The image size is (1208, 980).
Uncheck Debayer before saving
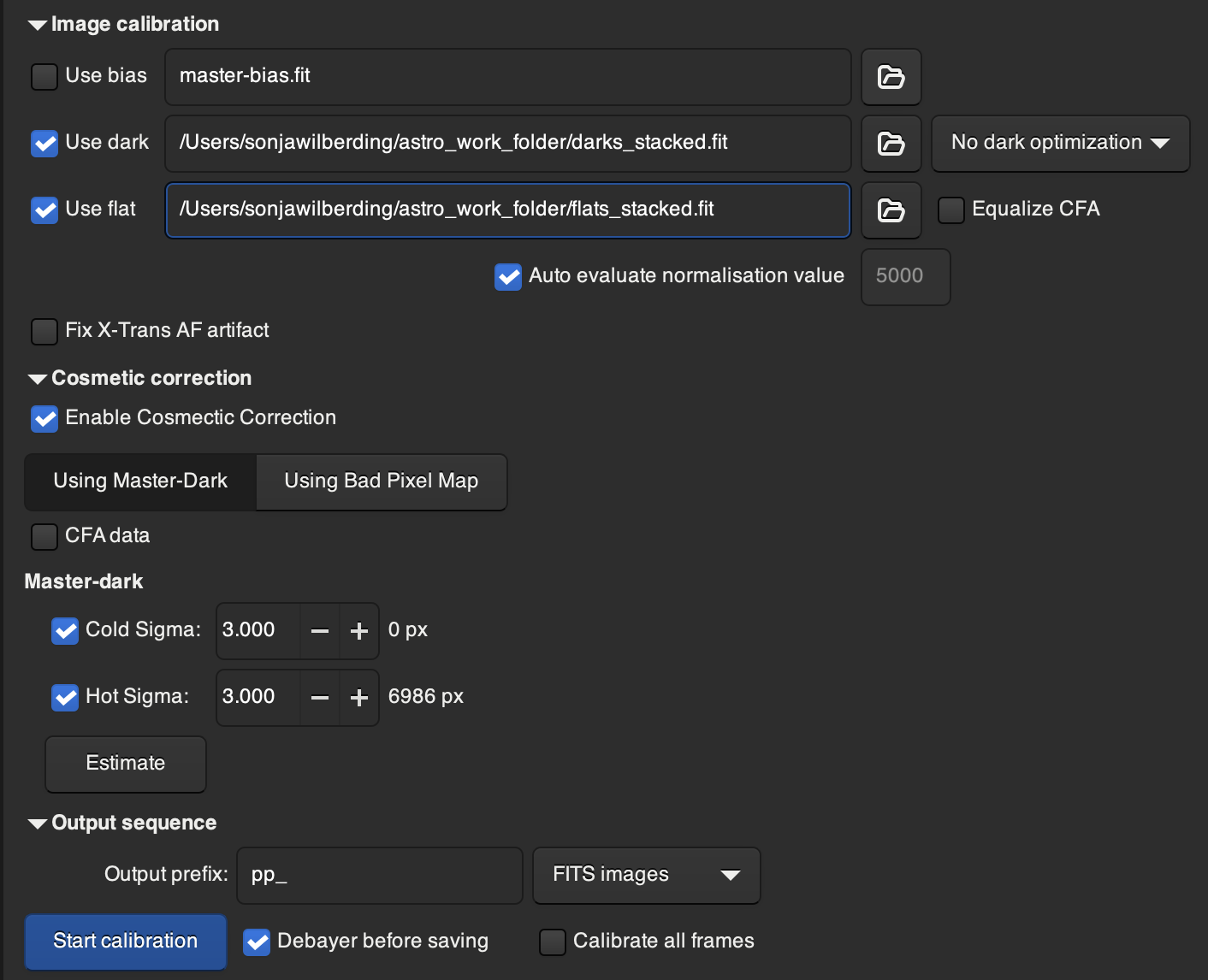coord(257,942)
